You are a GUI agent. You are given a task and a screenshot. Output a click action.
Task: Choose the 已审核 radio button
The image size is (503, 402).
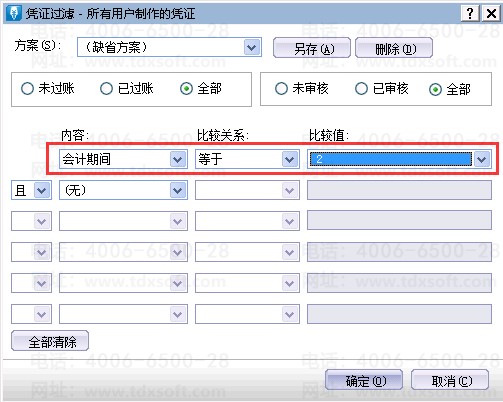pos(361,89)
